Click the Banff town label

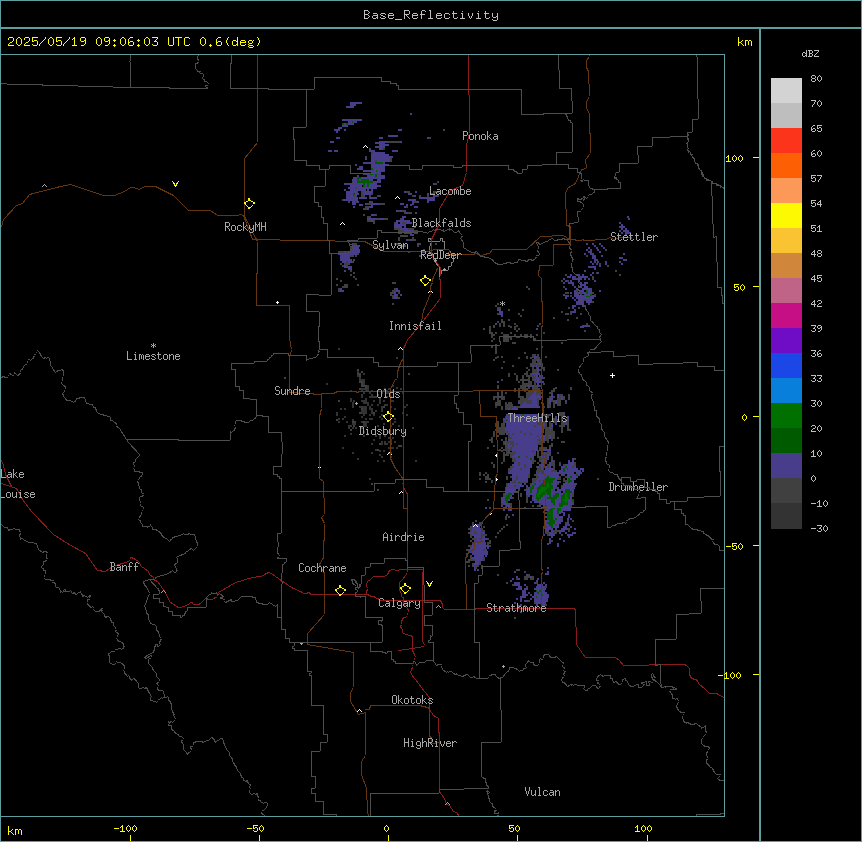coord(124,567)
